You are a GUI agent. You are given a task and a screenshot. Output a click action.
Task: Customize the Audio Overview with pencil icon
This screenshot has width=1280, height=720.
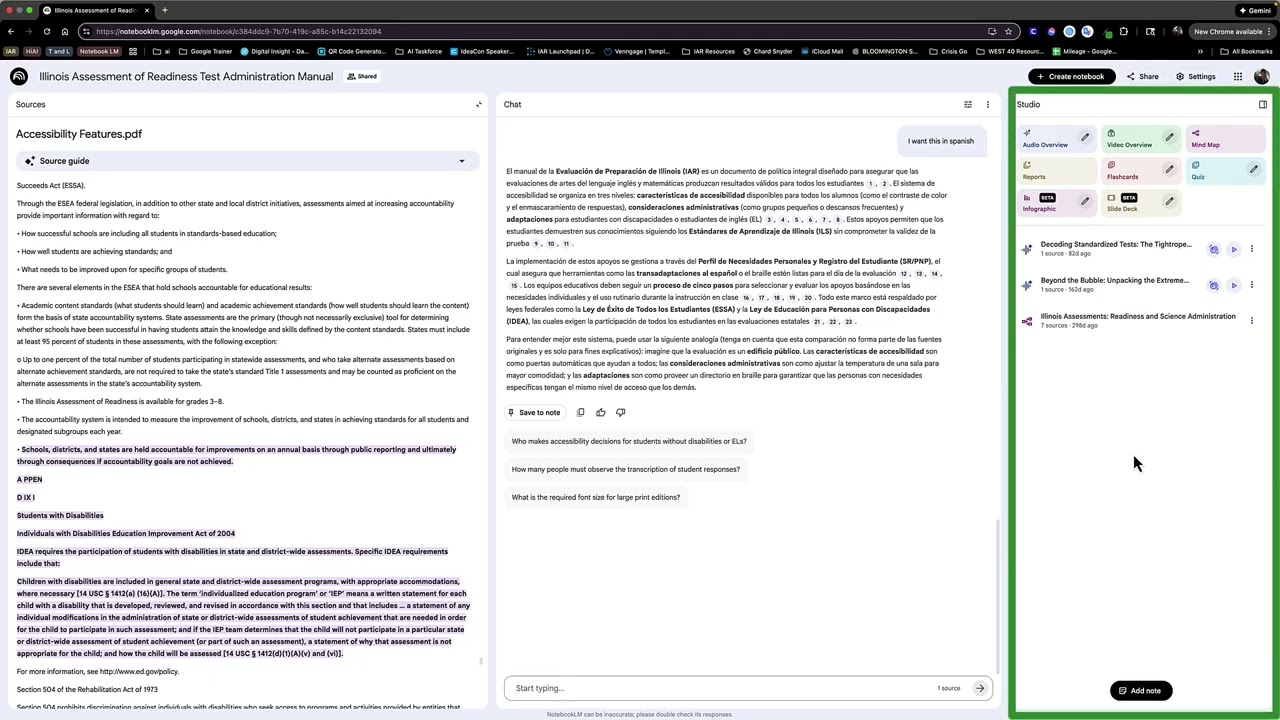(1085, 137)
